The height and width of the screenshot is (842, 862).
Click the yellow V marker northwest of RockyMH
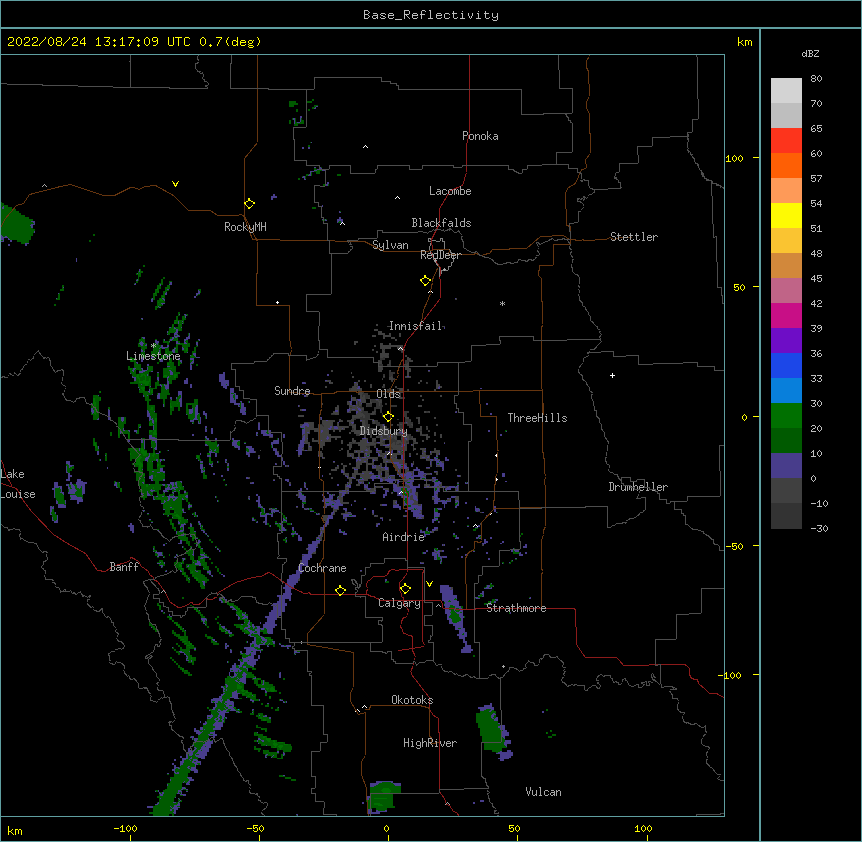pyautogui.click(x=175, y=184)
